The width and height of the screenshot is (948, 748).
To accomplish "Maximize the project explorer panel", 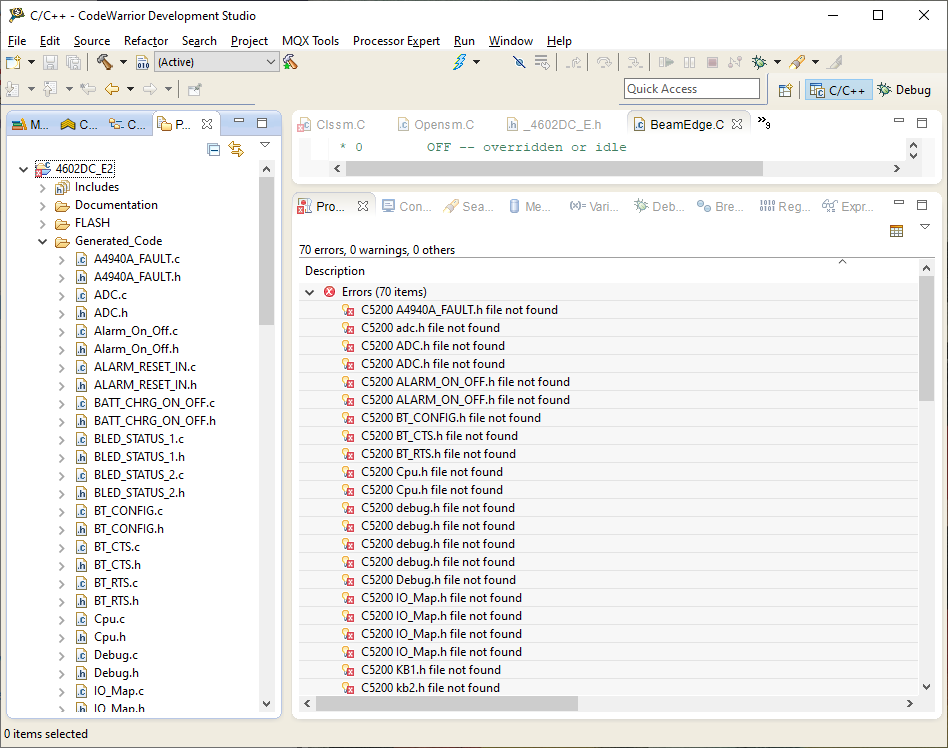I will pyautogui.click(x=262, y=123).
